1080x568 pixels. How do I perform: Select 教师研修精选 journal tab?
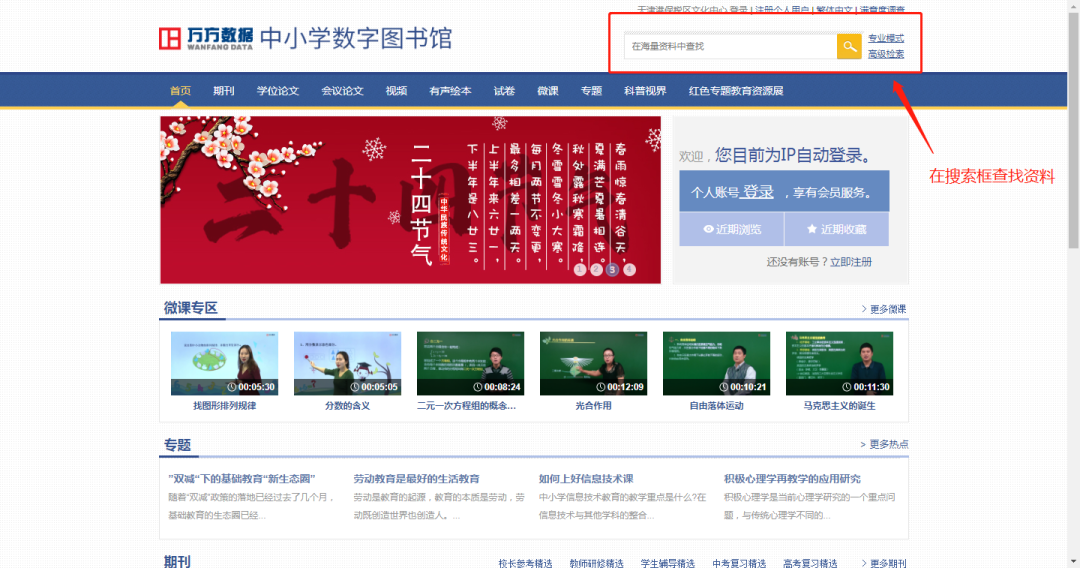click(596, 563)
